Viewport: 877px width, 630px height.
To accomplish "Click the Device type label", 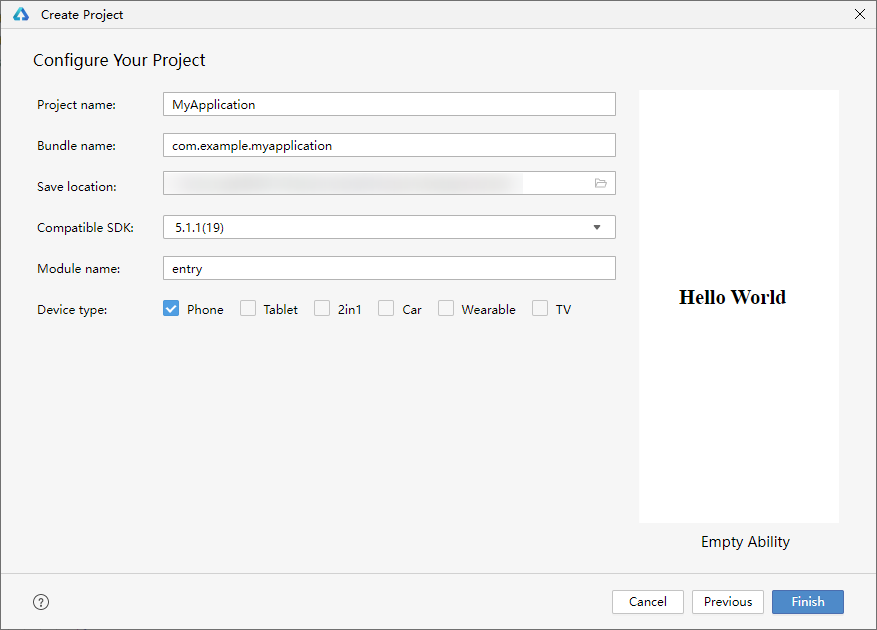I will click(72, 309).
